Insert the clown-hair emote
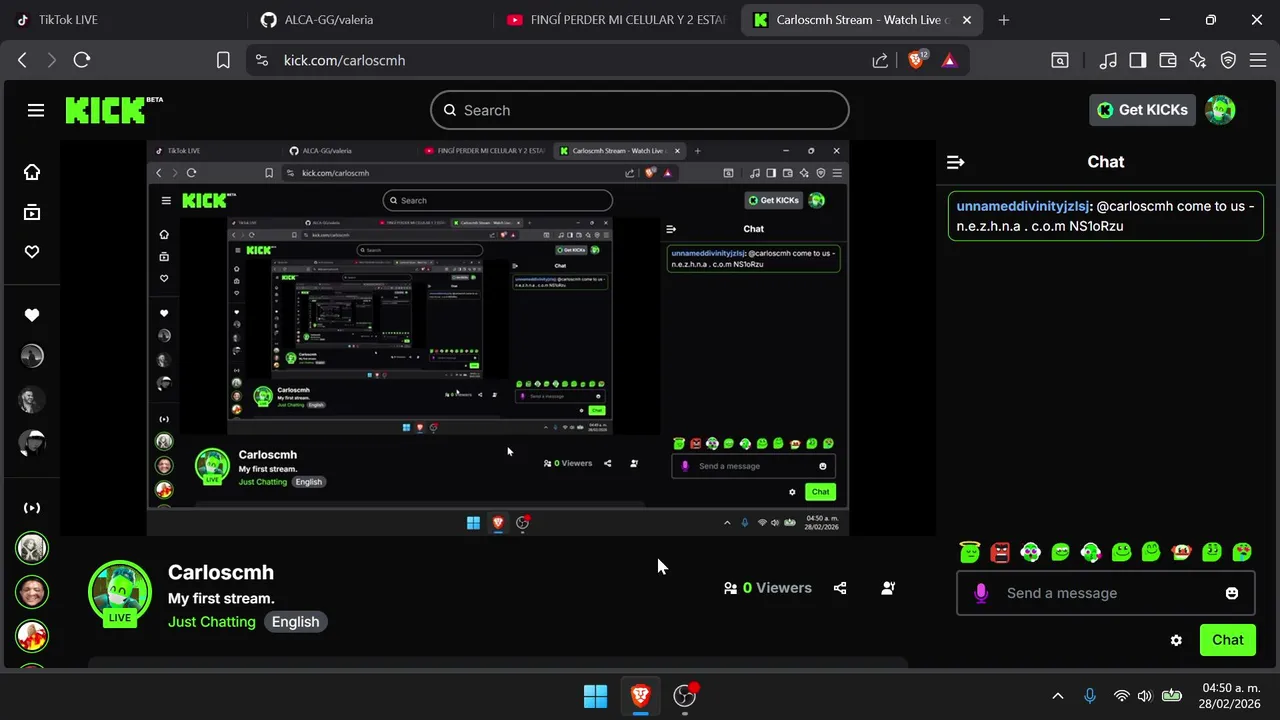 [1182, 551]
